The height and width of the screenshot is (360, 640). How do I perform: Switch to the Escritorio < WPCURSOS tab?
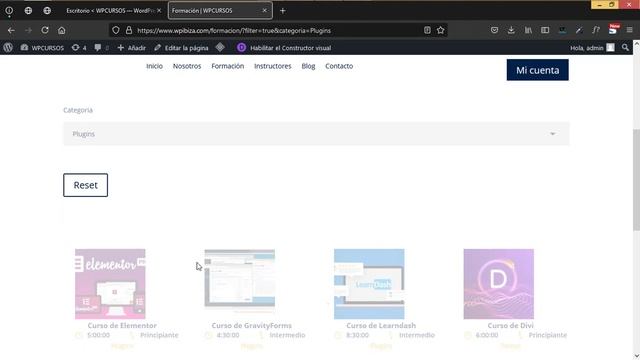pyautogui.click(x=110, y=11)
